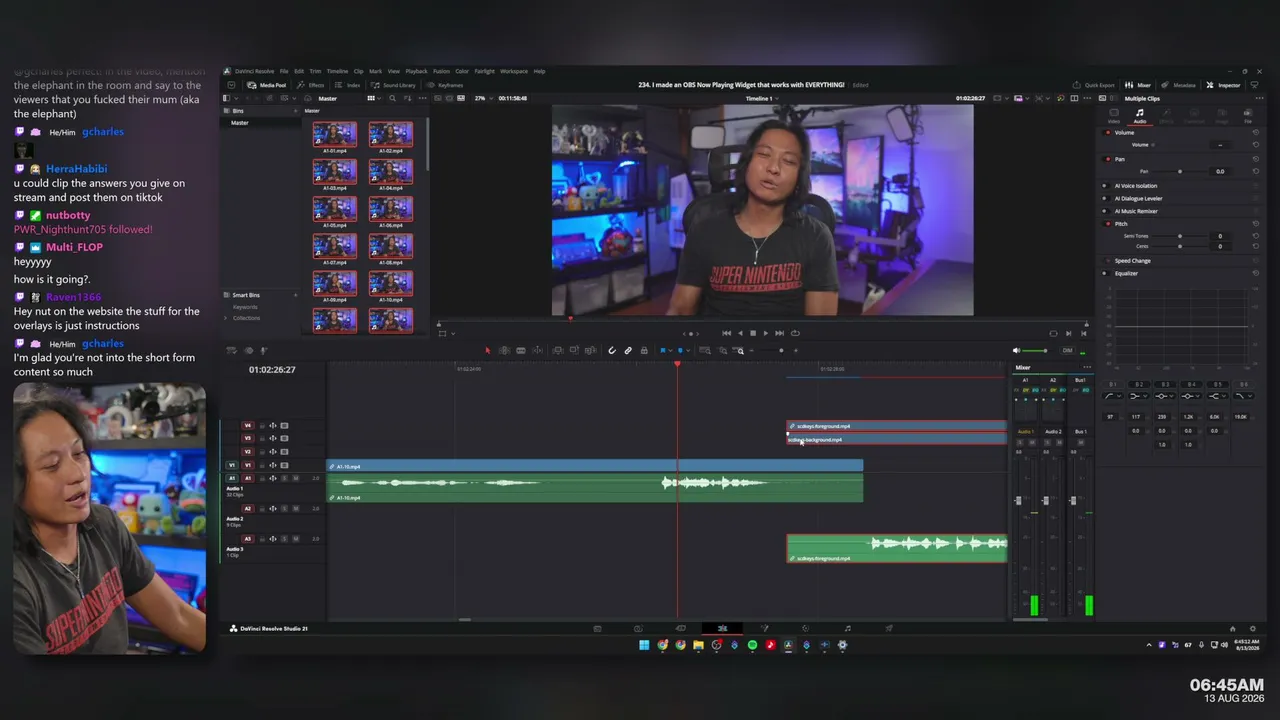Screen dimensions: 1280x720
Task: Click the Stop button in viewer transport
Action: tap(753, 333)
